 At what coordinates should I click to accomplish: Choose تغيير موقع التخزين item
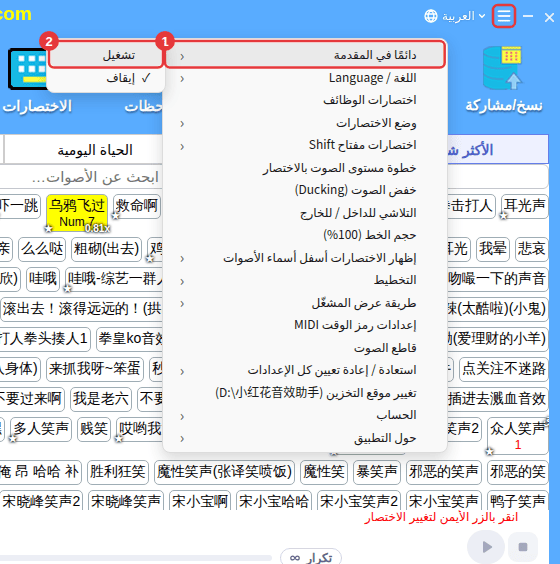(305, 393)
